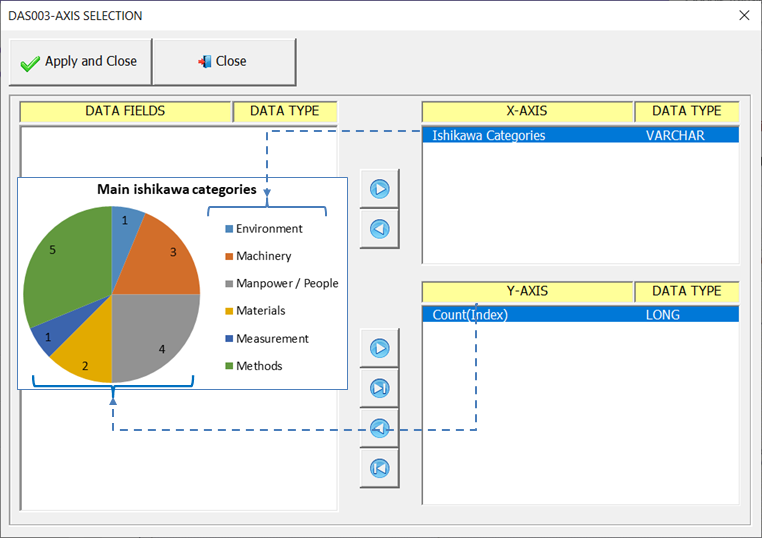This screenshot has width=762, height=538.
Task: Click the VARCHAR data type cell
Action: click(x=675, y=135)
